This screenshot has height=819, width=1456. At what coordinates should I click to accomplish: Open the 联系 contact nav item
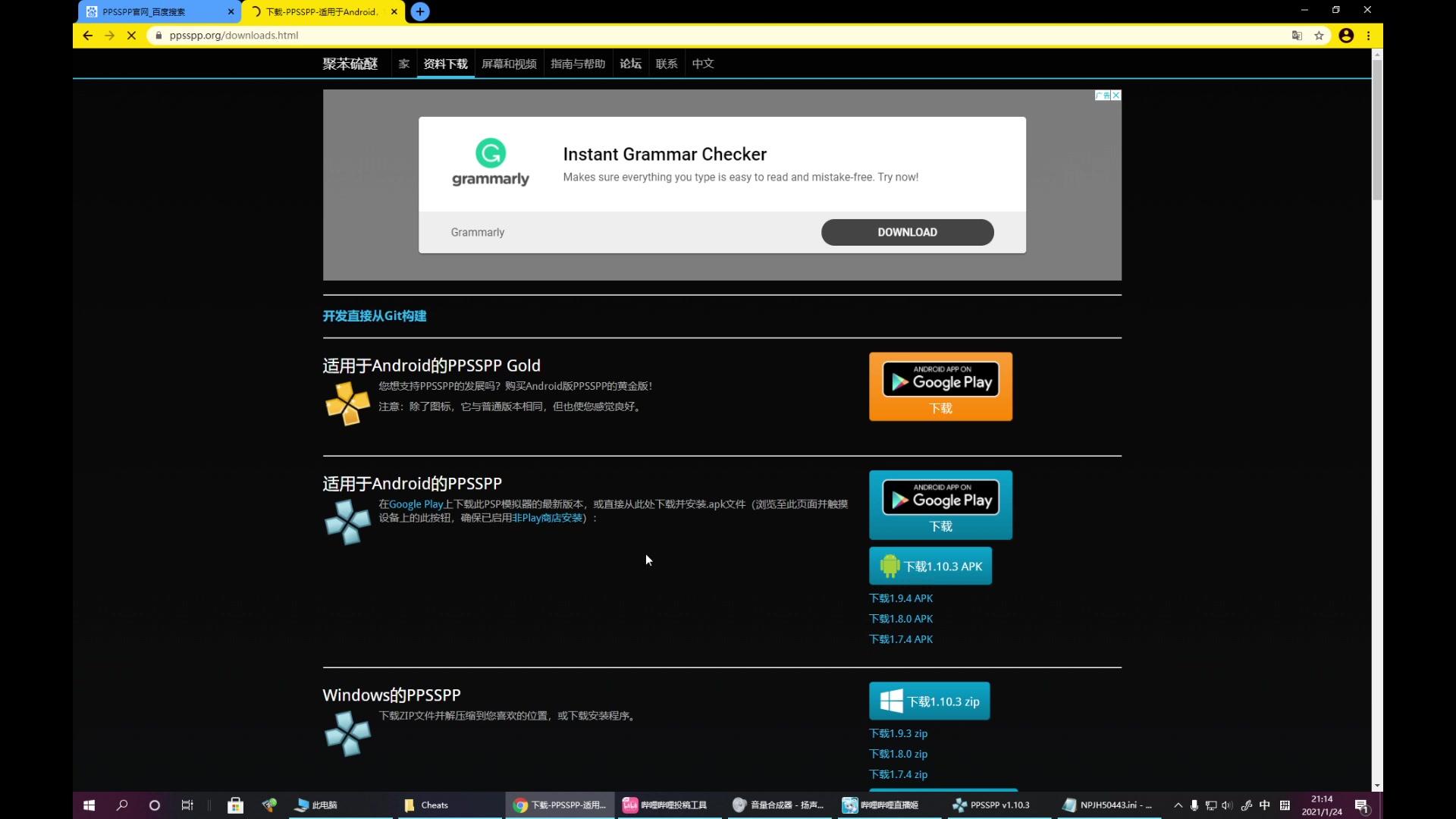click(x=667, y=64)
